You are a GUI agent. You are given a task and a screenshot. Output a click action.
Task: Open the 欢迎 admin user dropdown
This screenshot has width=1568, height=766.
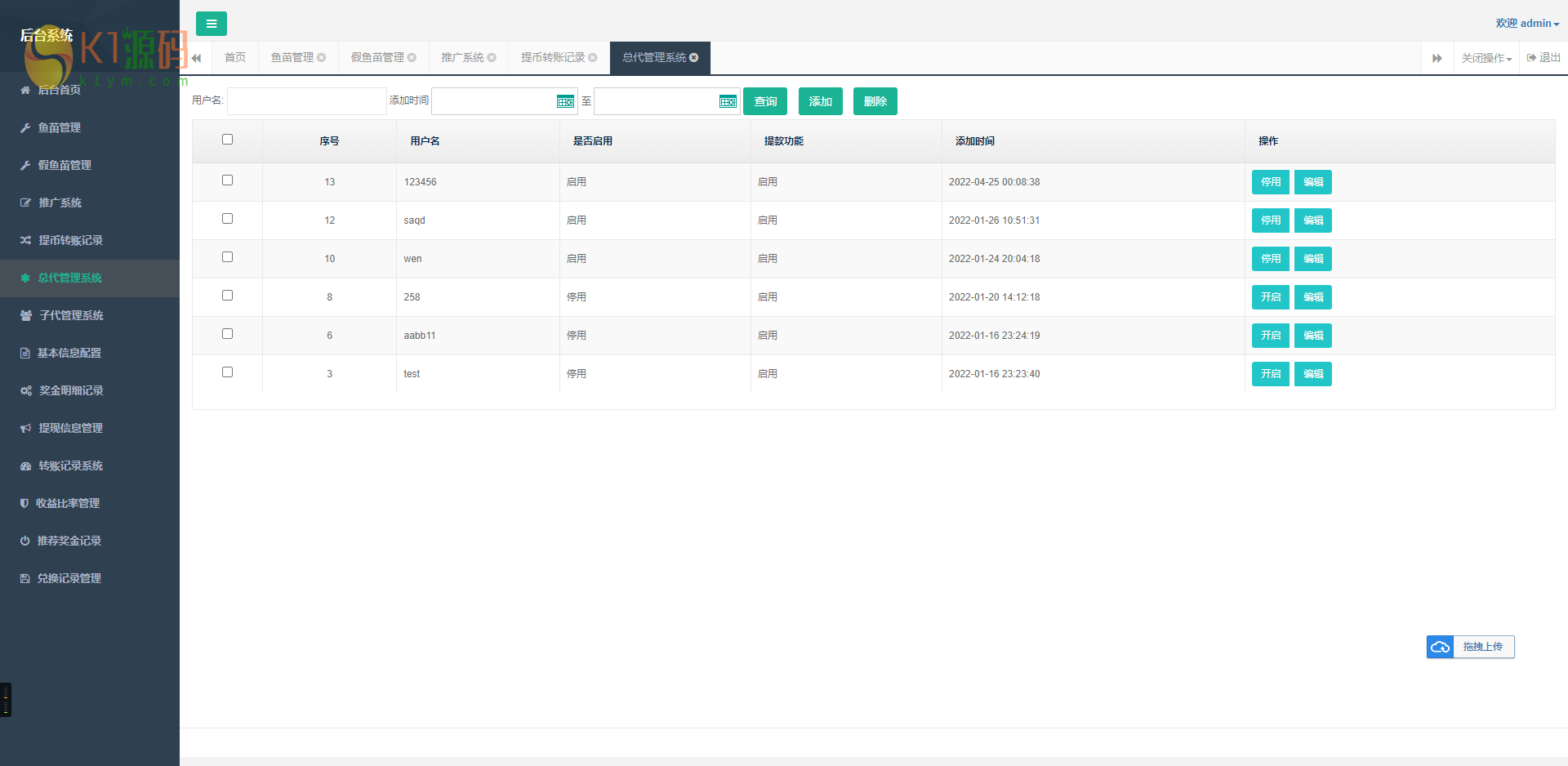1527,24
